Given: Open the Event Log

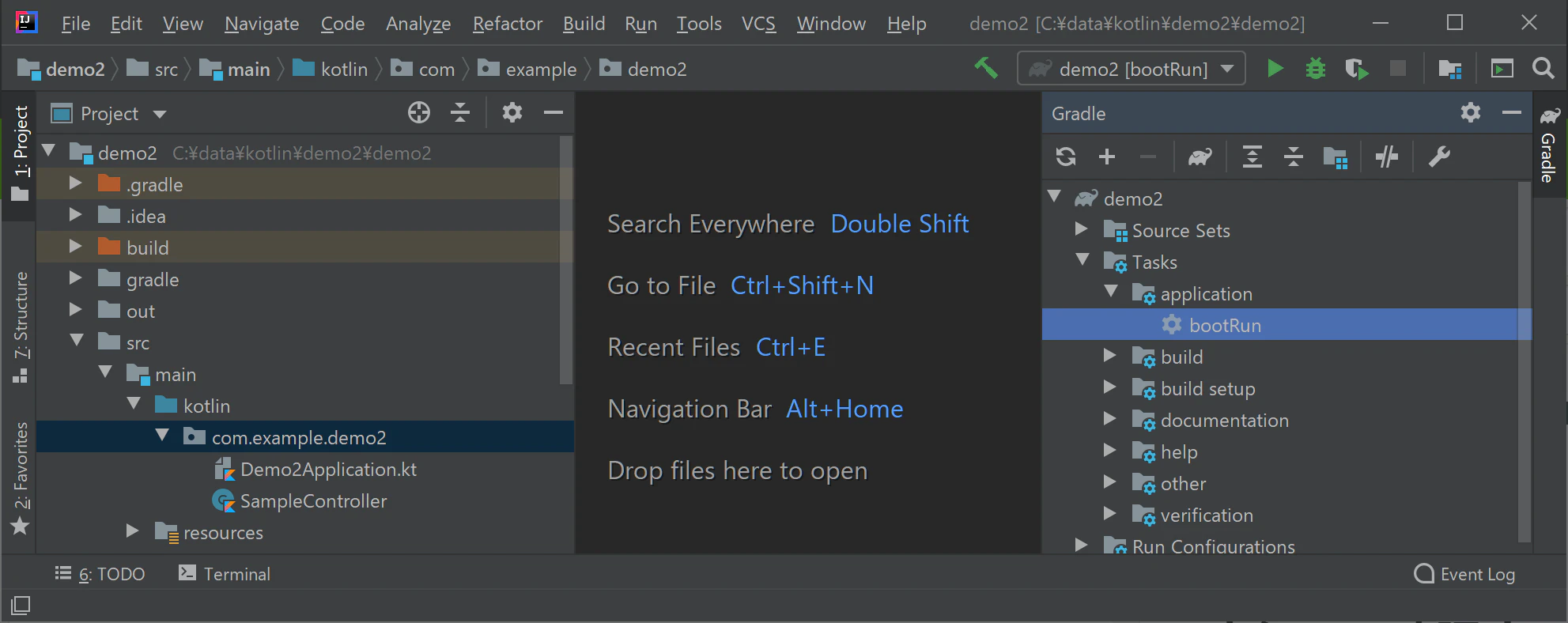Looking at the screenshot, I should pyautogui.click(x=1464, y=574).
